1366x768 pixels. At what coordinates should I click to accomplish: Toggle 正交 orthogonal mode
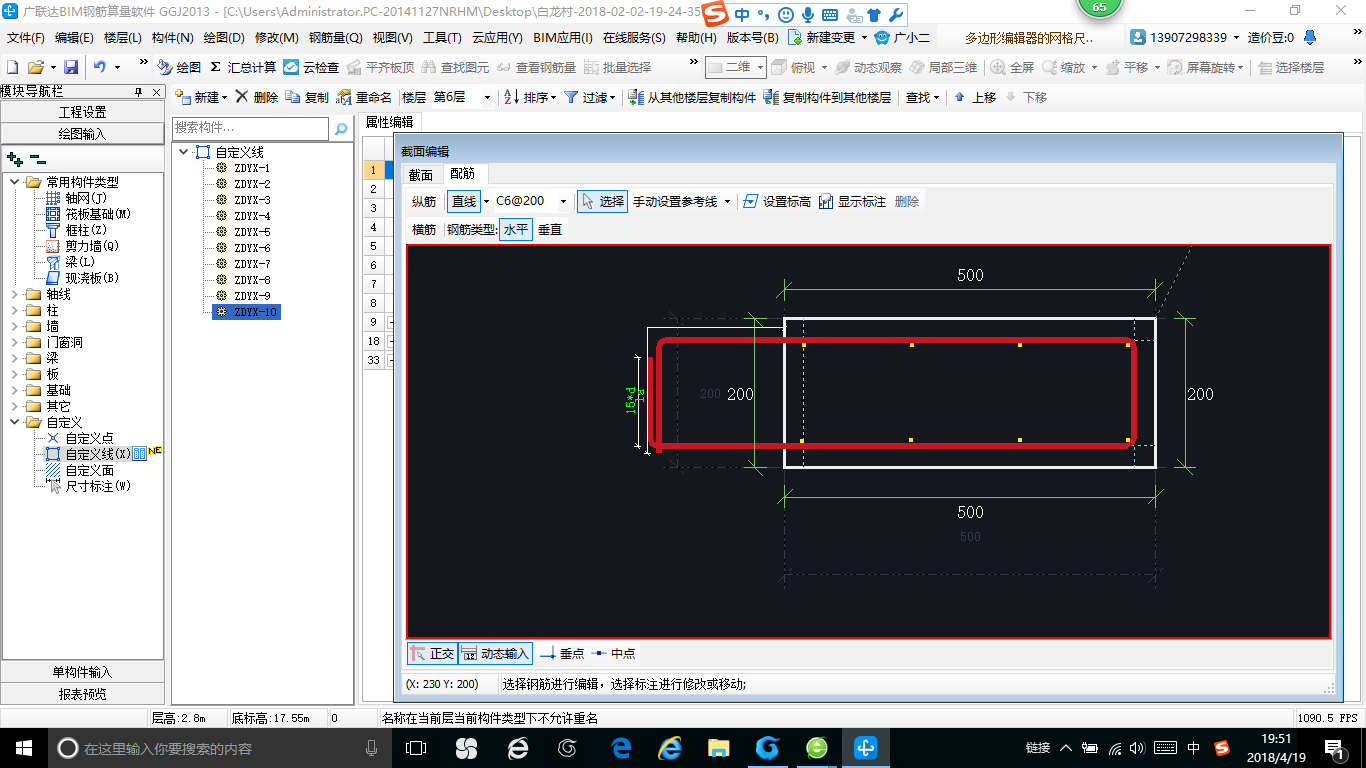pyautogui.click(x=433, y=653)
